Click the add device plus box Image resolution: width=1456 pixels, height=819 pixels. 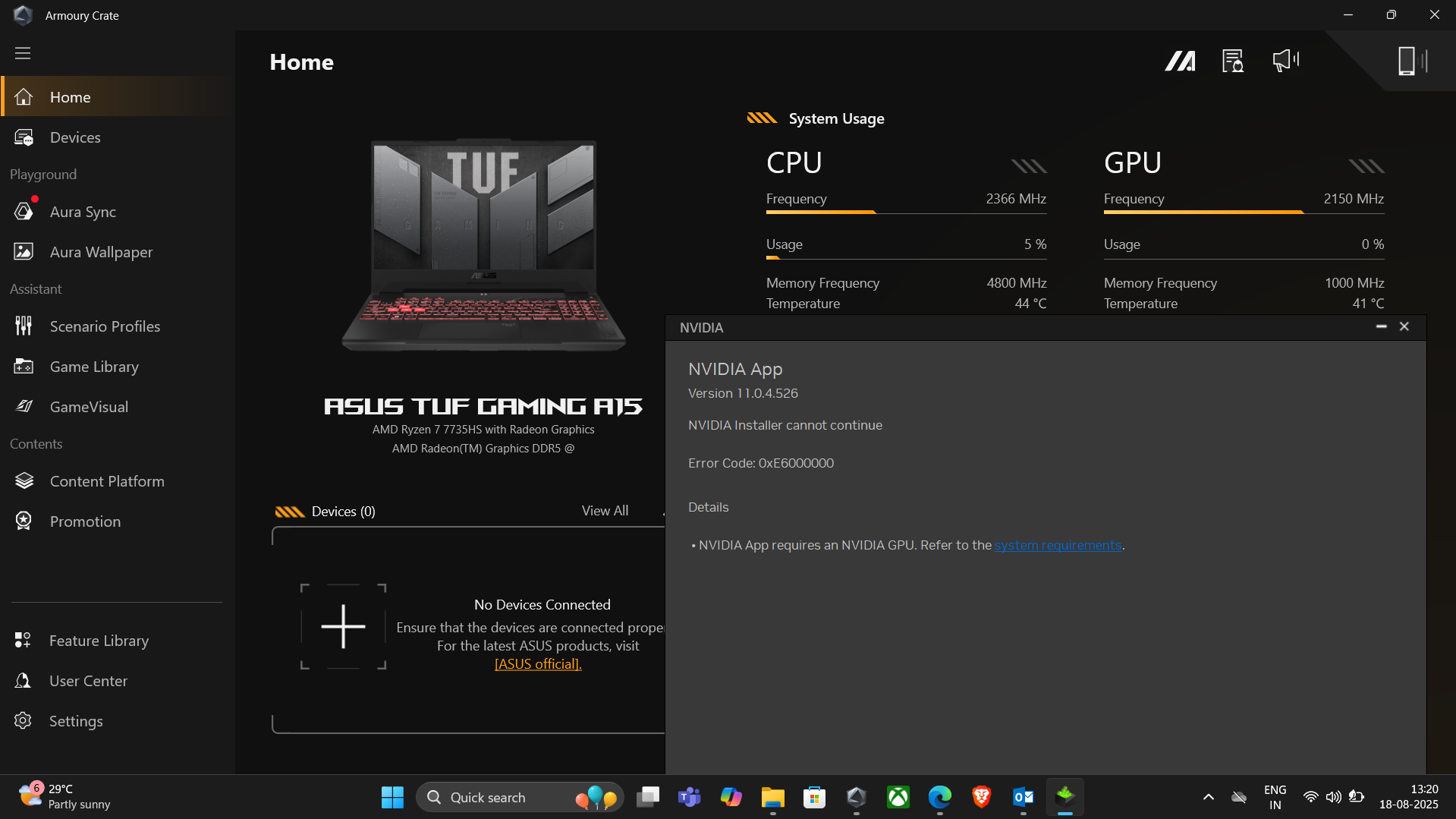[343, 626]
